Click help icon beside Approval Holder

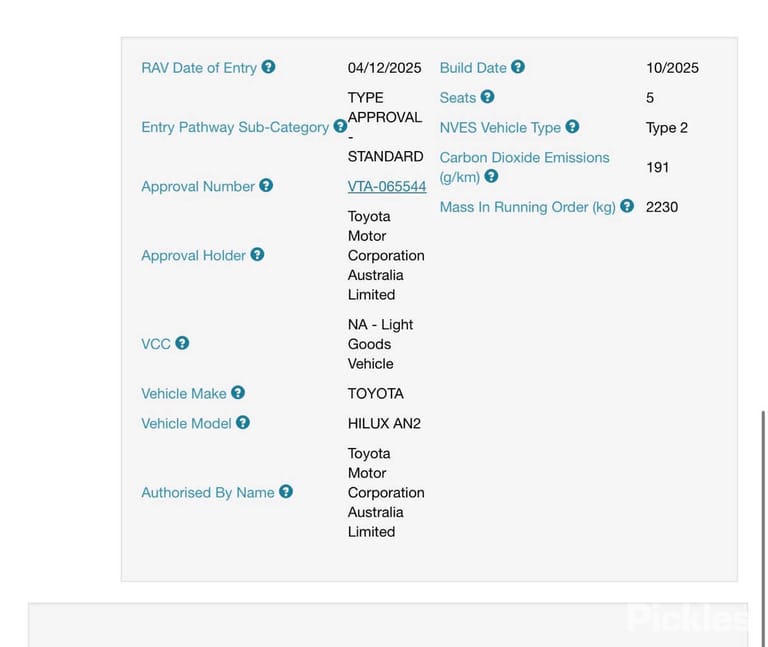[257, 254]
